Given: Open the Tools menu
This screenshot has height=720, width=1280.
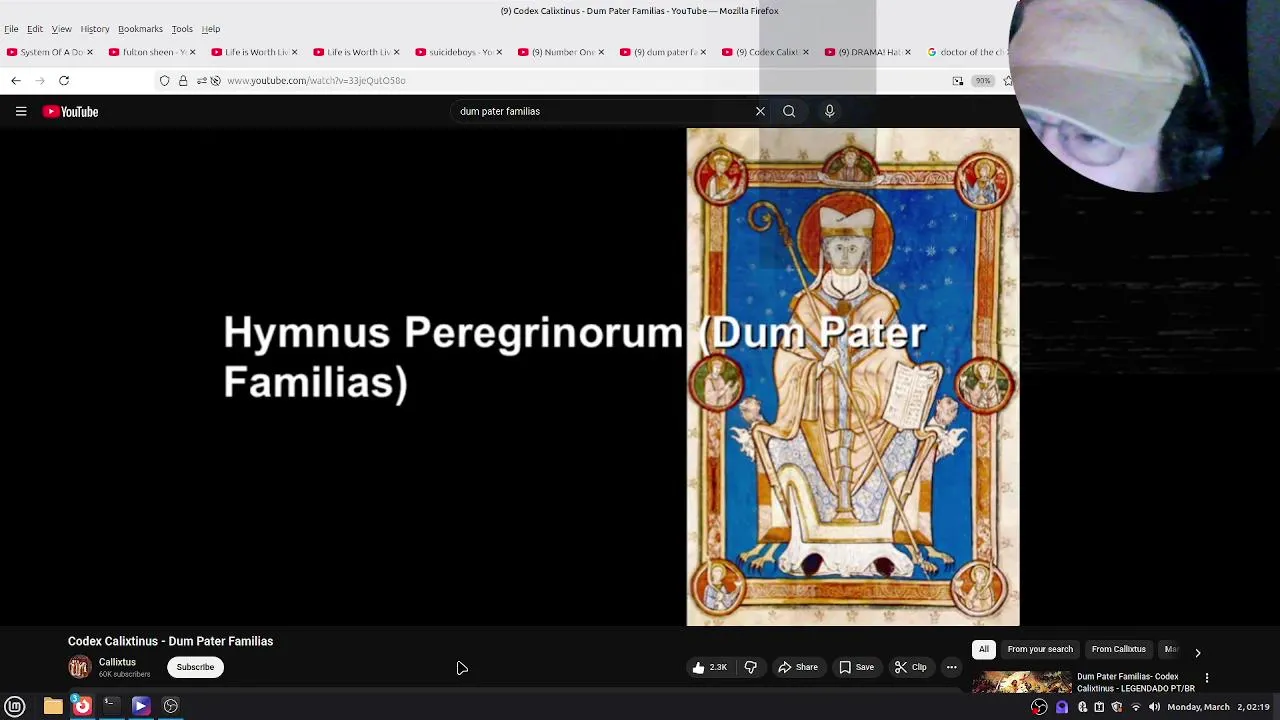Looking at the screenshot, I should (182, 29).
